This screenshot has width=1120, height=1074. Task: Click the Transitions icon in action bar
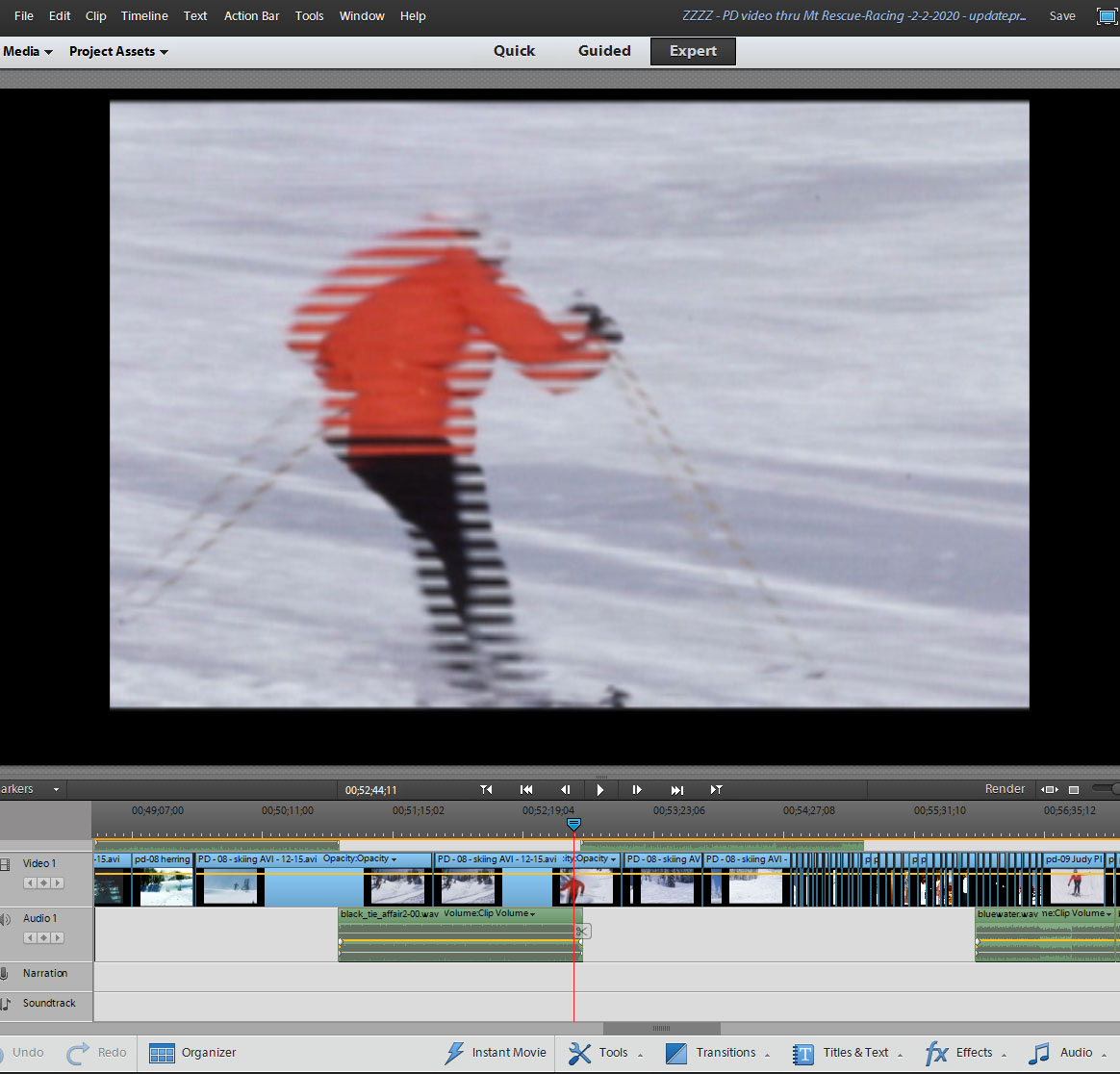click(x=676, y=1053)
